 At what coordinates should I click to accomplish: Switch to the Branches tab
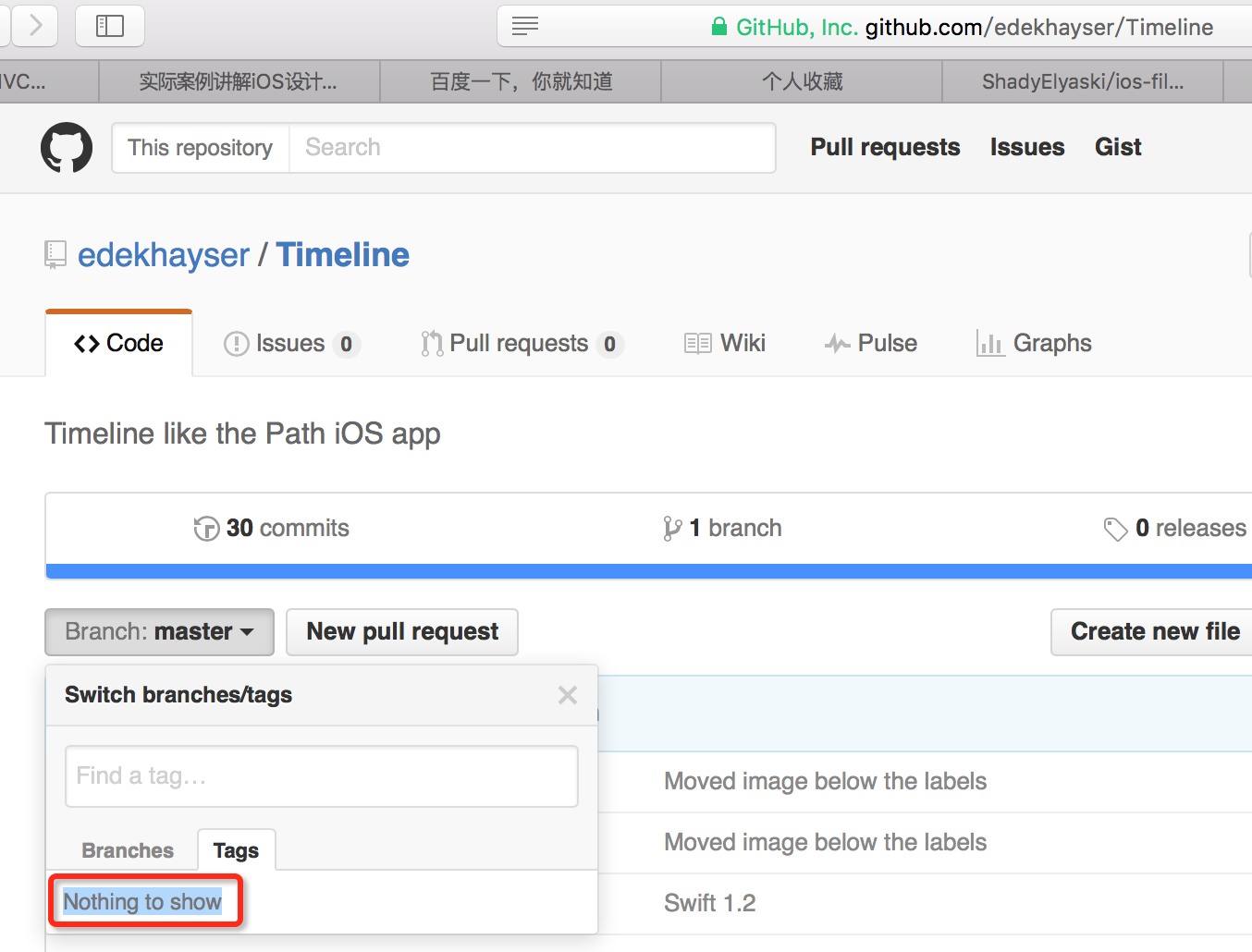tap(128, 850)
